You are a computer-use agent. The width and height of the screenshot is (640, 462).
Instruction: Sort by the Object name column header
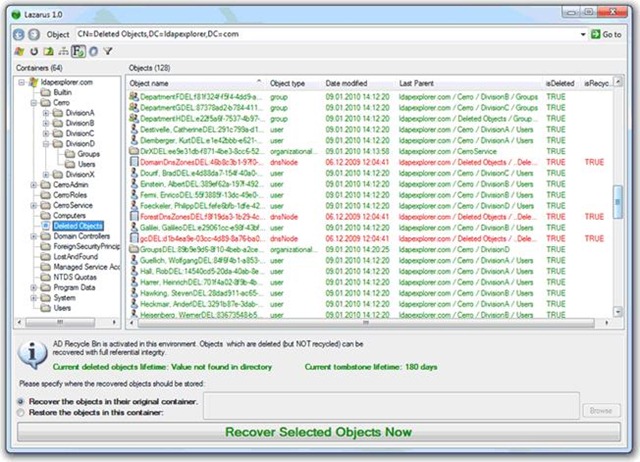pyautogui.click(x=196, y=83)
